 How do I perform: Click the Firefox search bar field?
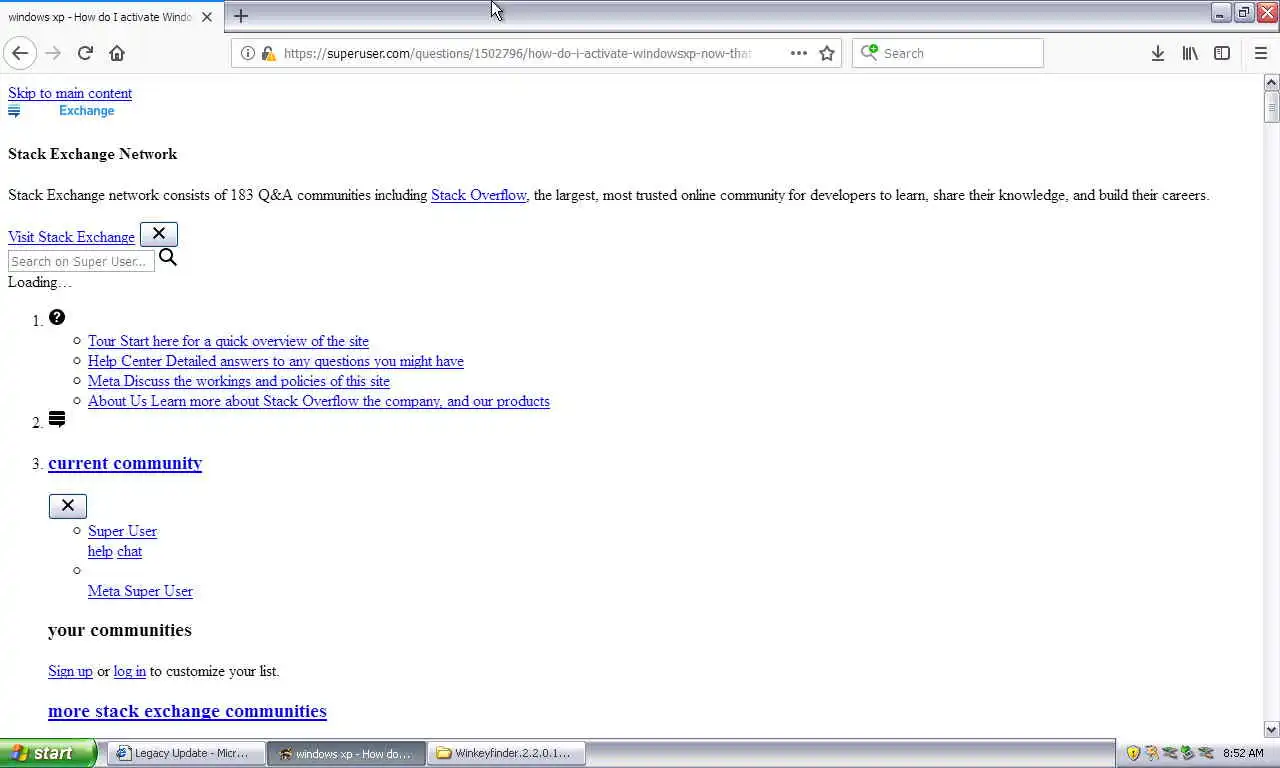948,53
